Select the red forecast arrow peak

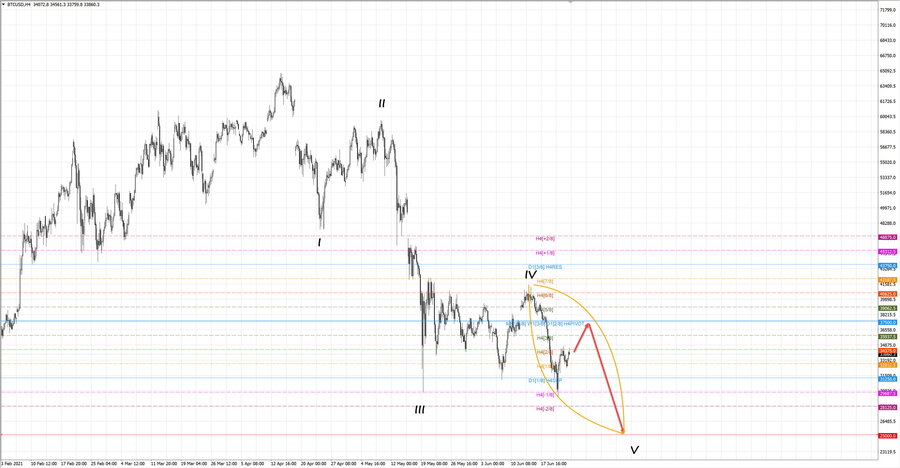point(588,325)
